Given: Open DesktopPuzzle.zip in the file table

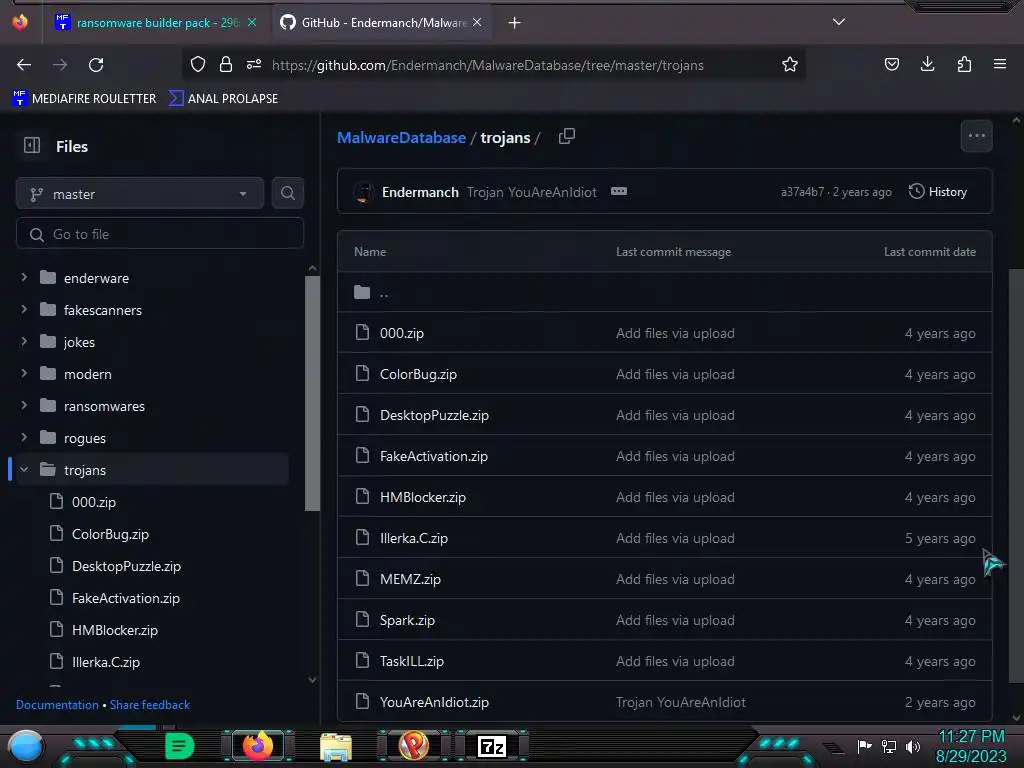Looking at the screenshot, I should [434, 415].
